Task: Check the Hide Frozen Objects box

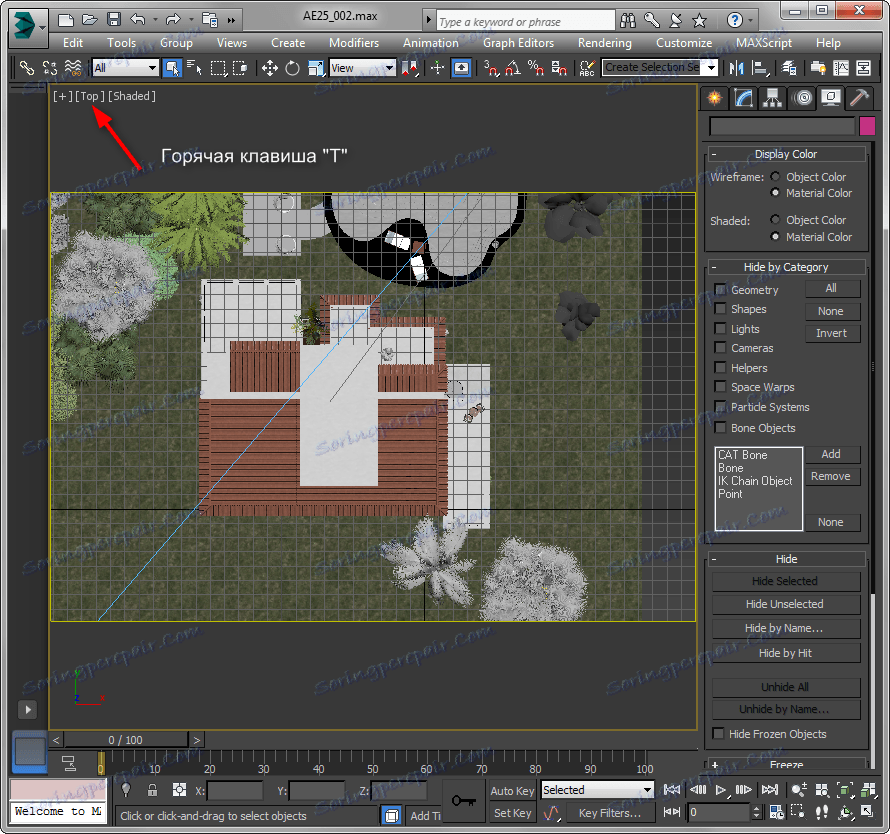Action: click(718, 734)
